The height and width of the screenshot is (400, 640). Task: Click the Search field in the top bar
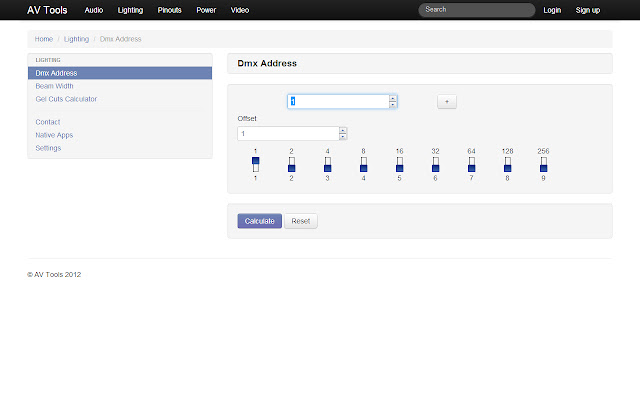tap(476, 10)
